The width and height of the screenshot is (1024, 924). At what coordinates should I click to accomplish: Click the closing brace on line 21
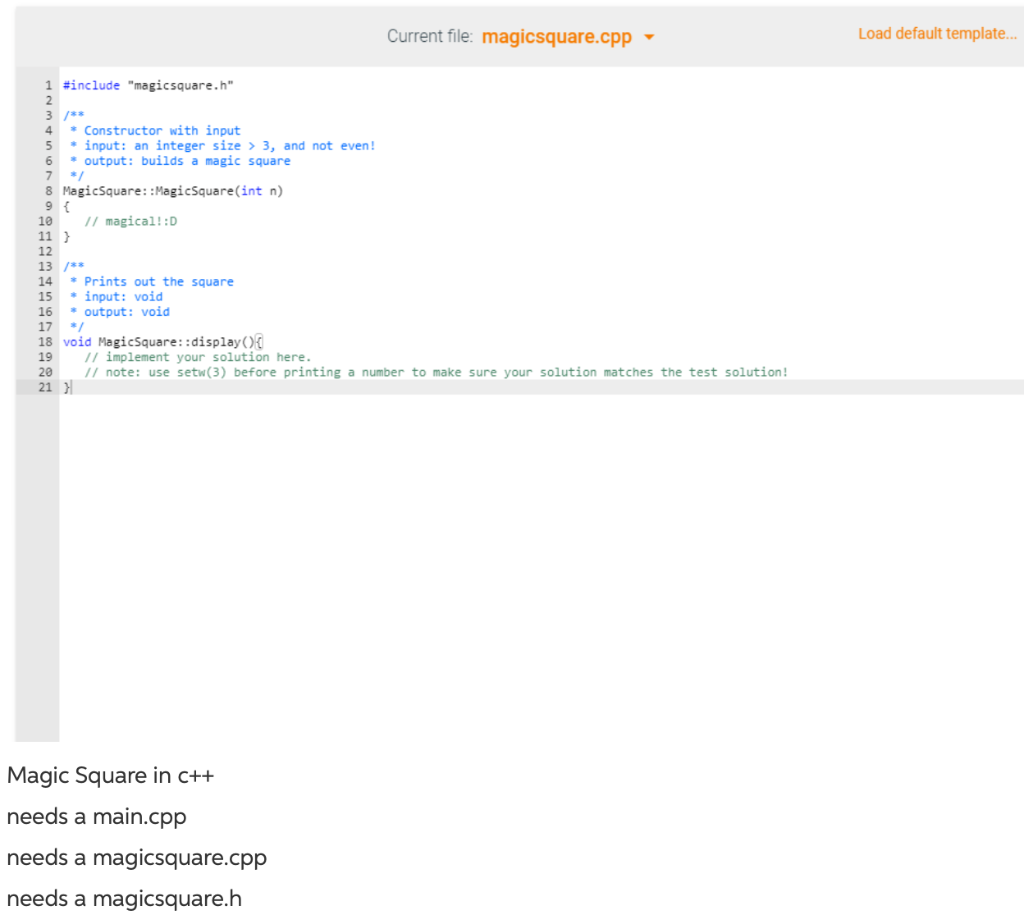tap(66, 387)
